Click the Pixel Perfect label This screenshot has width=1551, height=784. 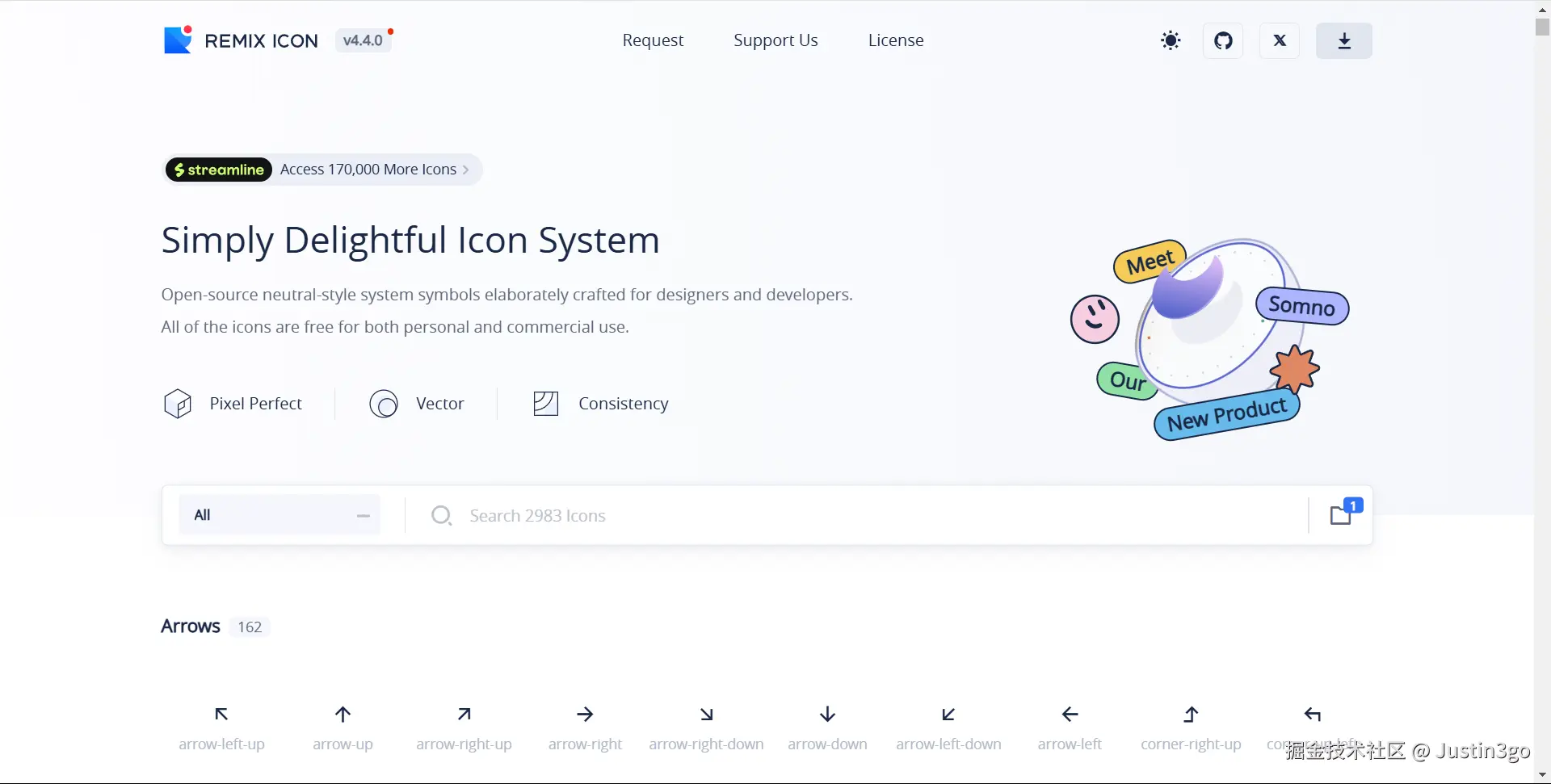coord(256,404)
